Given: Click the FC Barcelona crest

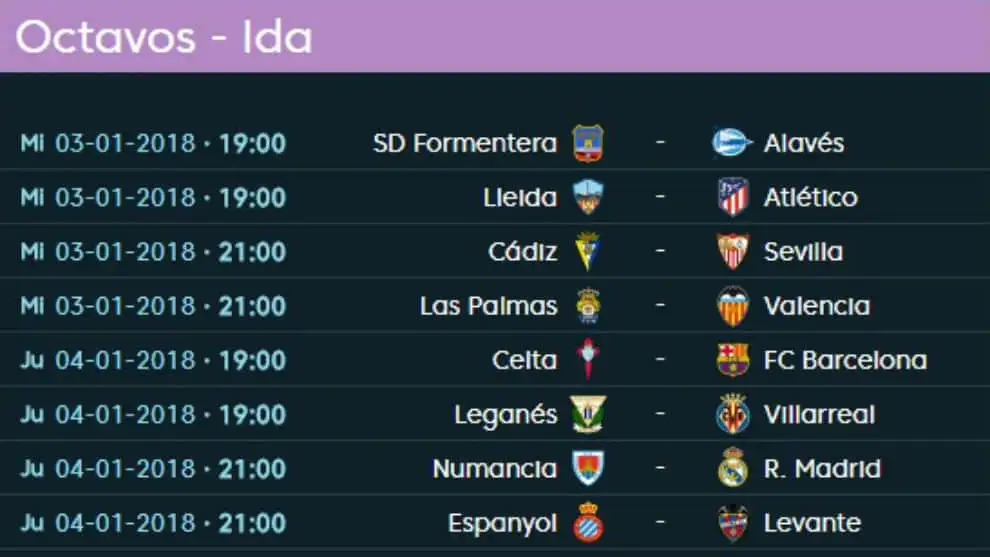Looking at the screenshot, I should tap(733, 360).
